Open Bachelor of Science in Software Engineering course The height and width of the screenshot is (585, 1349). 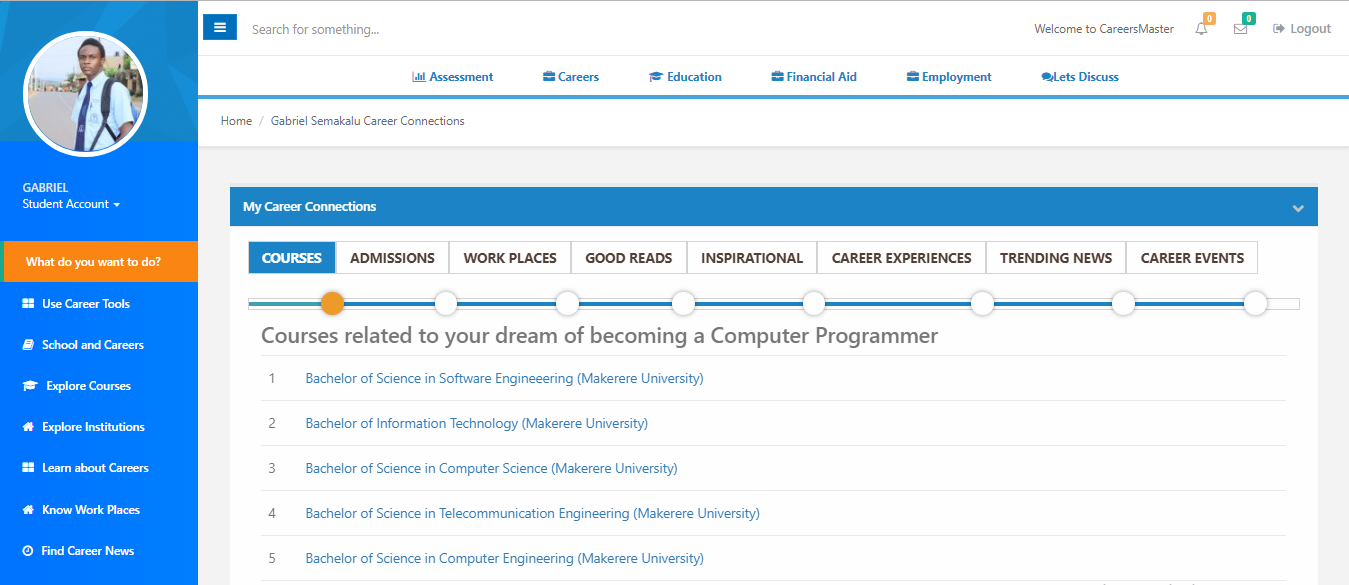point(504,378)
